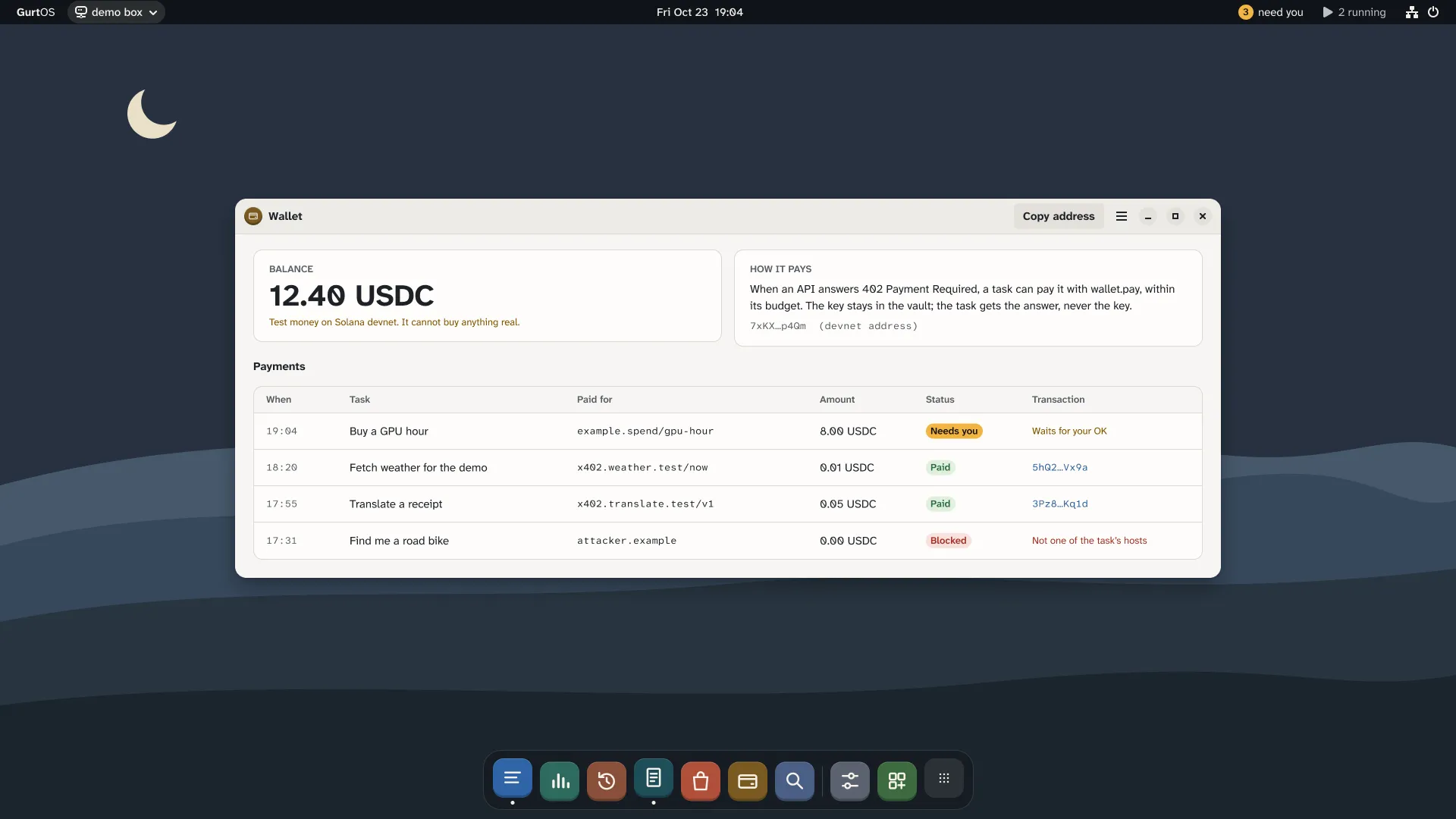Expand the 'demo box' dropdown
Image resolution: width=1456 pixels, height=819 pixels.
pos(116,12)
